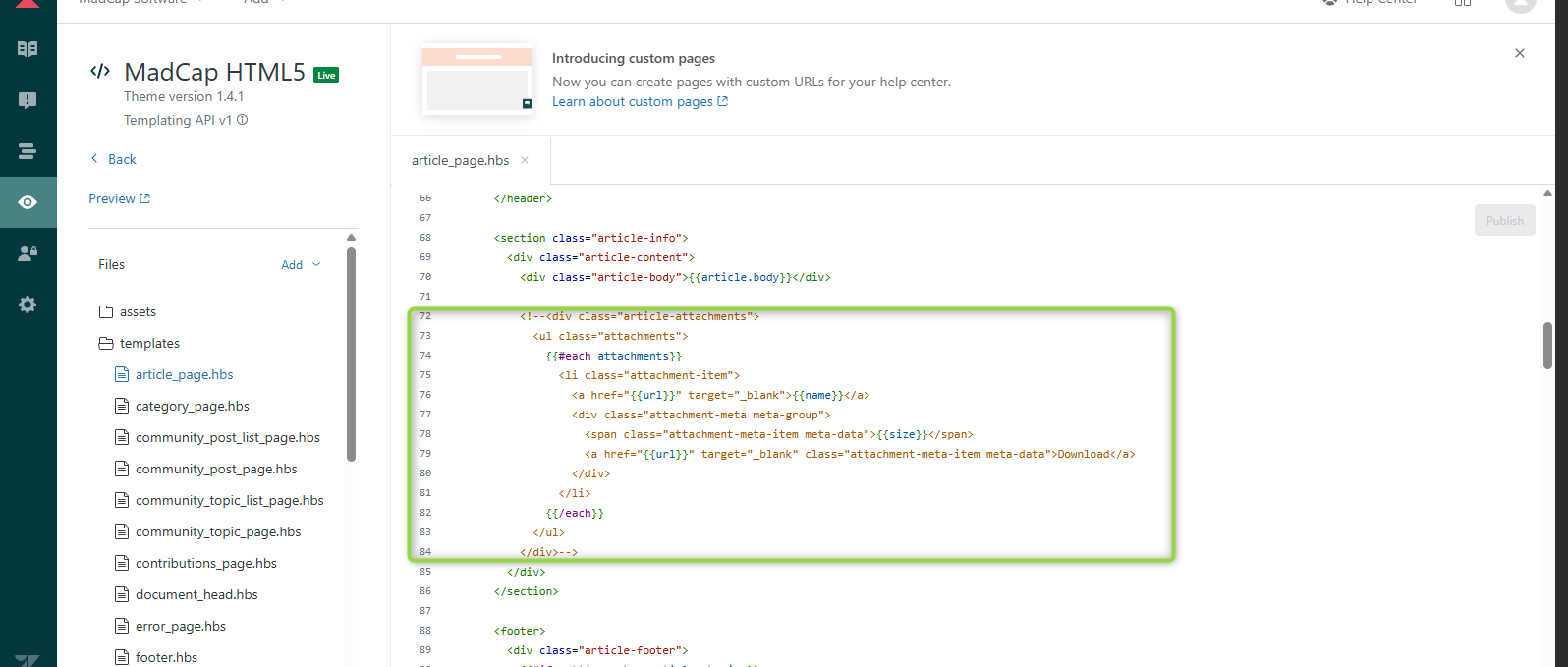The image size is (1568, 667).
Task: Collapse the templates folder
Action: click(x=149, y=344)
